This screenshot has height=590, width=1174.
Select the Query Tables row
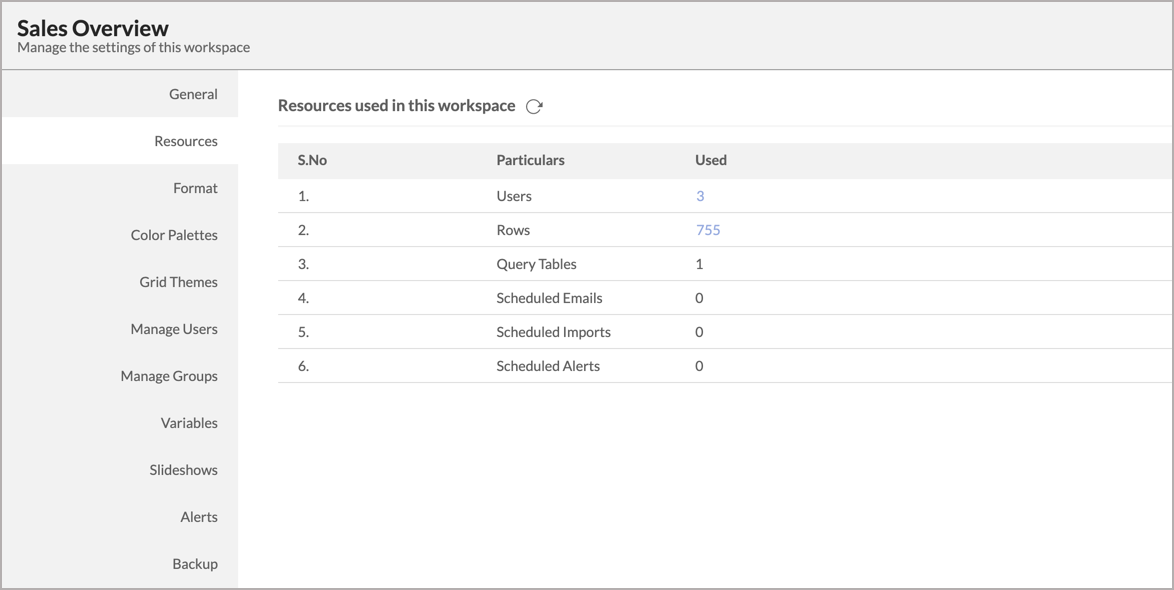pos(536,264)
